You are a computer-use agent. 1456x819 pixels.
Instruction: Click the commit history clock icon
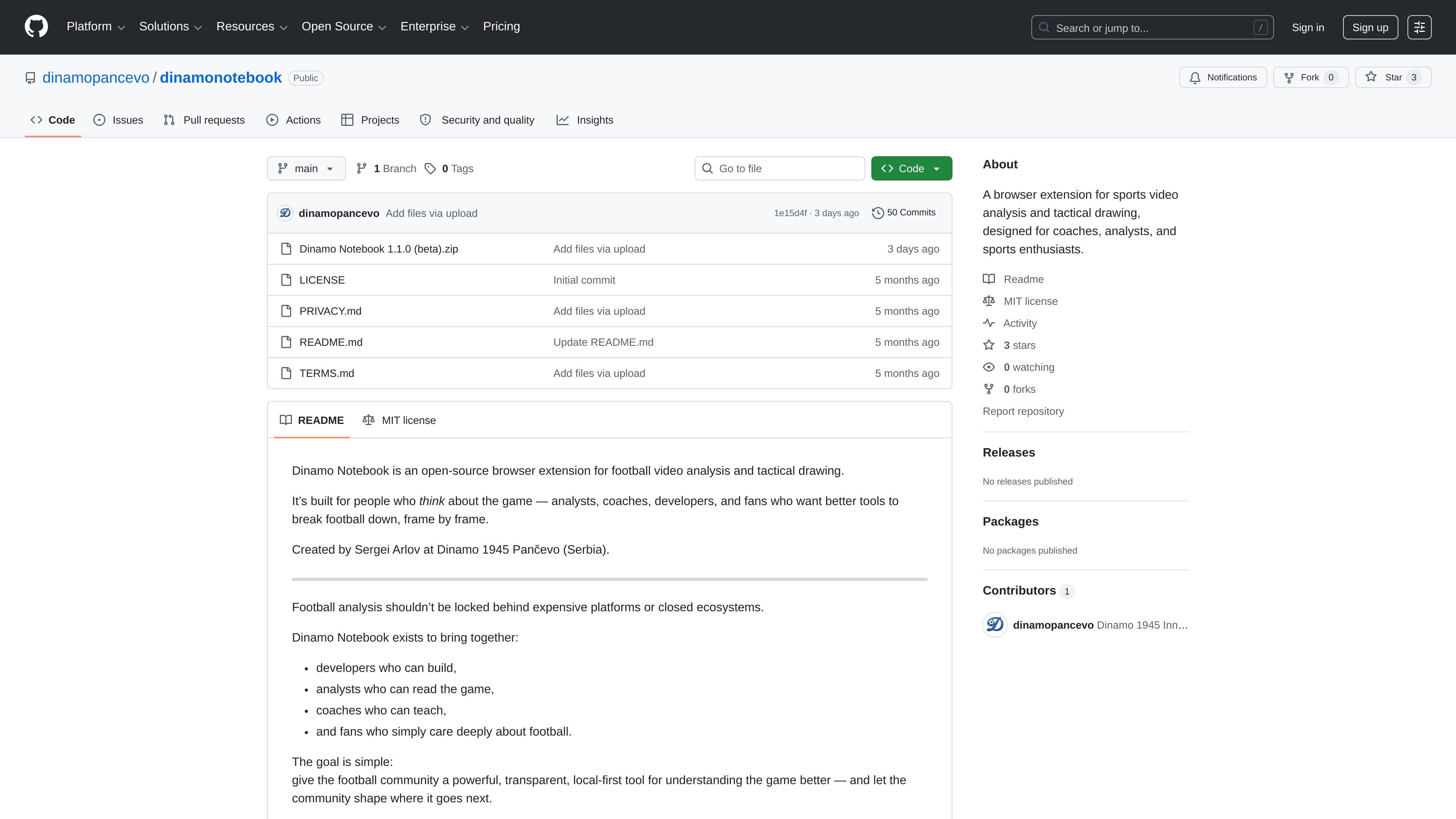(x=878, y=212)
